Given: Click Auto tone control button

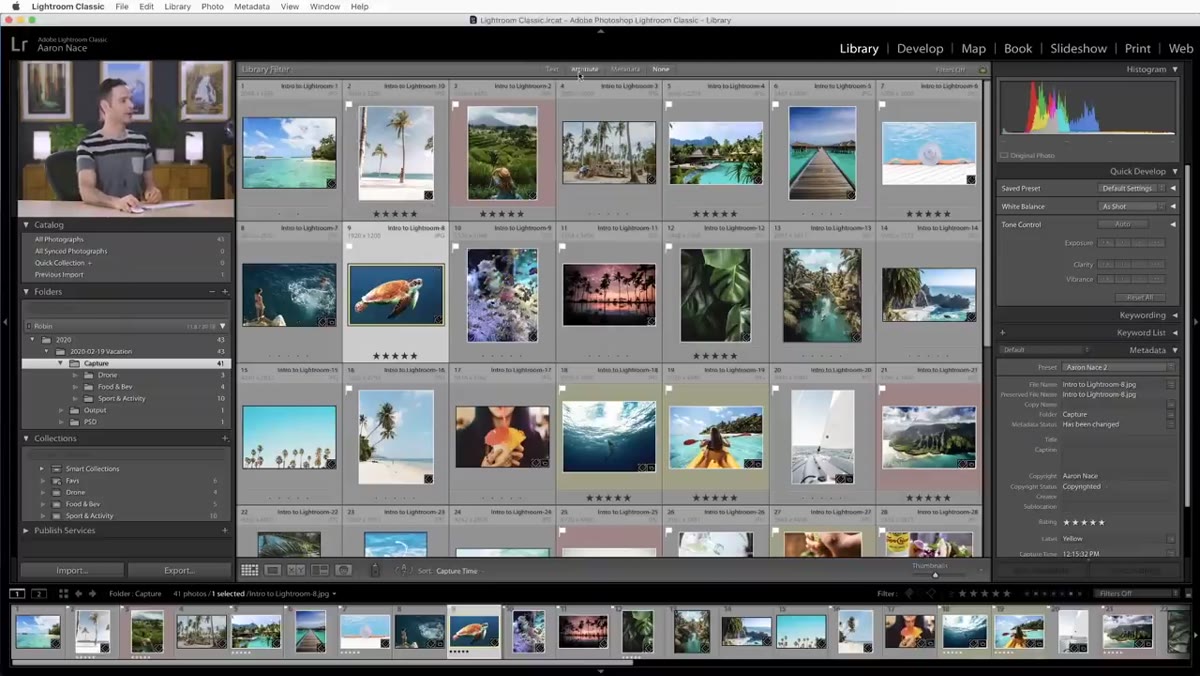Looking at the screenshot, I should pos(1122,224).
